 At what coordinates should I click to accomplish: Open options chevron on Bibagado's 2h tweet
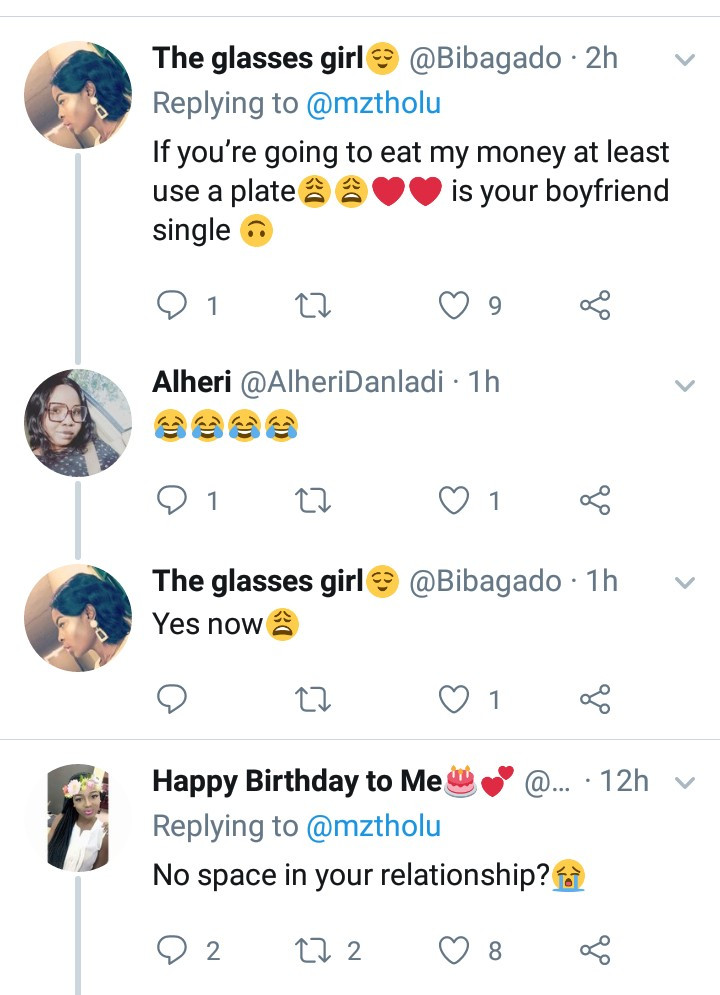tap(685, 60)
